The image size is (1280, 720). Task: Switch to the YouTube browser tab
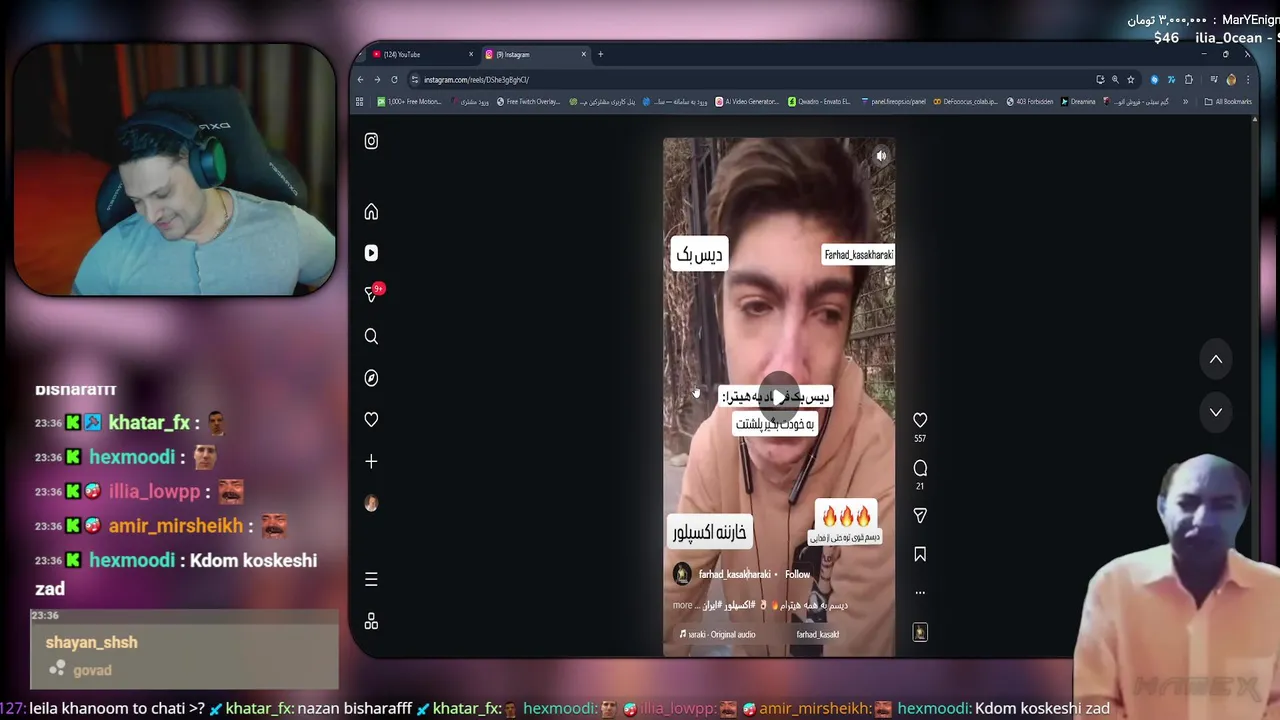[x=420, y=54]
